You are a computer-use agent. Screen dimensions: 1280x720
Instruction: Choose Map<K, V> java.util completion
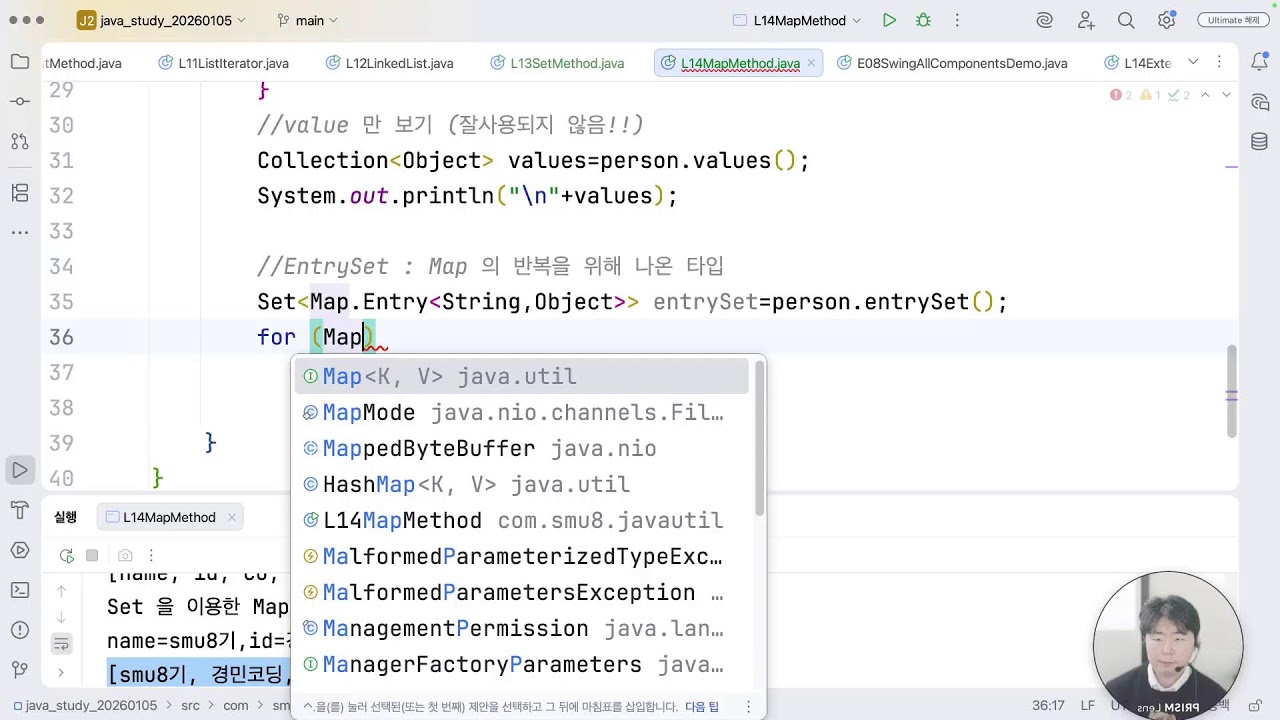tap(521, 376)
